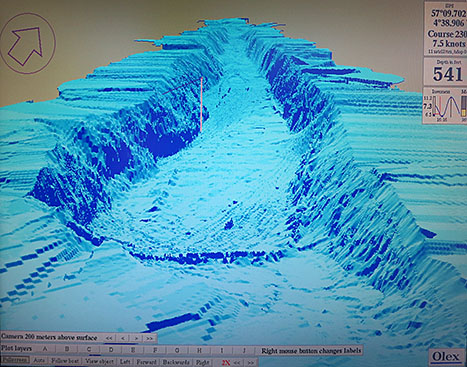Decrease 2X vertical exaggeration with <<
The image size is (467, 367).
click(237, 362)
